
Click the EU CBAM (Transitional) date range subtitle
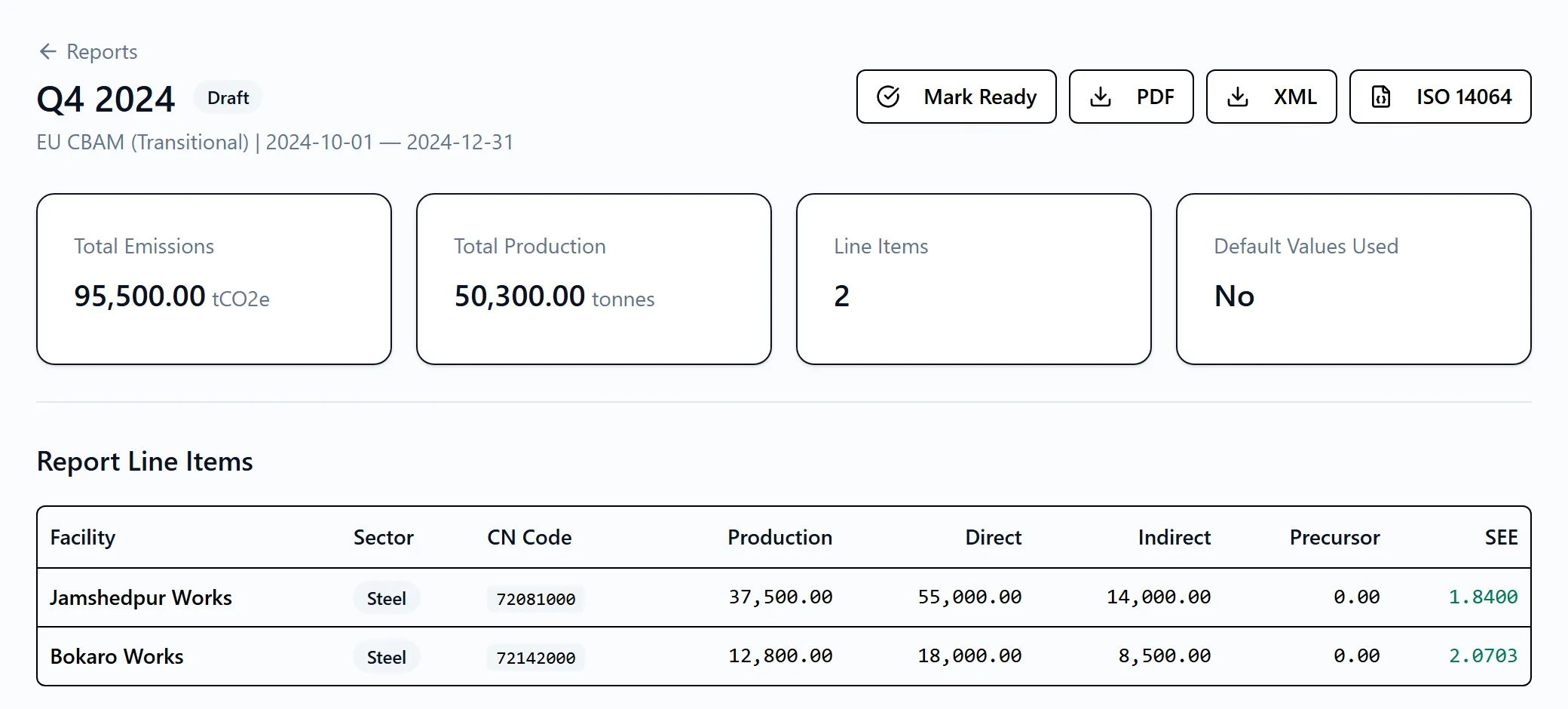click(275, 142)
